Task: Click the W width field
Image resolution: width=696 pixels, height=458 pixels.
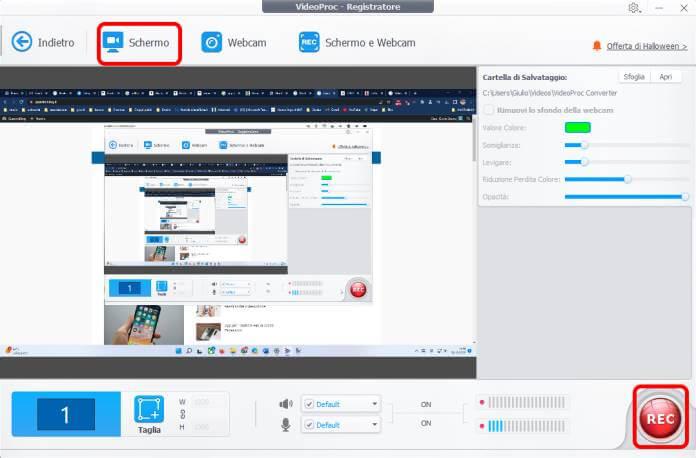Action: (x=208, y=402)
